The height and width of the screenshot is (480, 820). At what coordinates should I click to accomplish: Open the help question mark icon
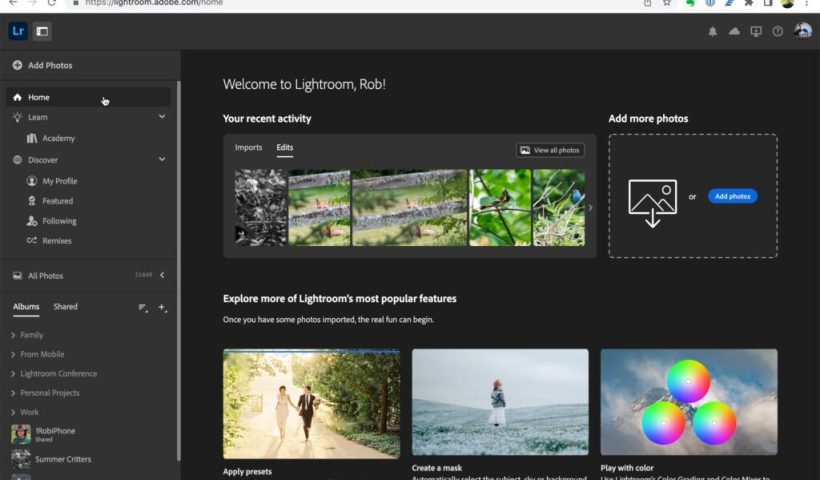[778, 32]
